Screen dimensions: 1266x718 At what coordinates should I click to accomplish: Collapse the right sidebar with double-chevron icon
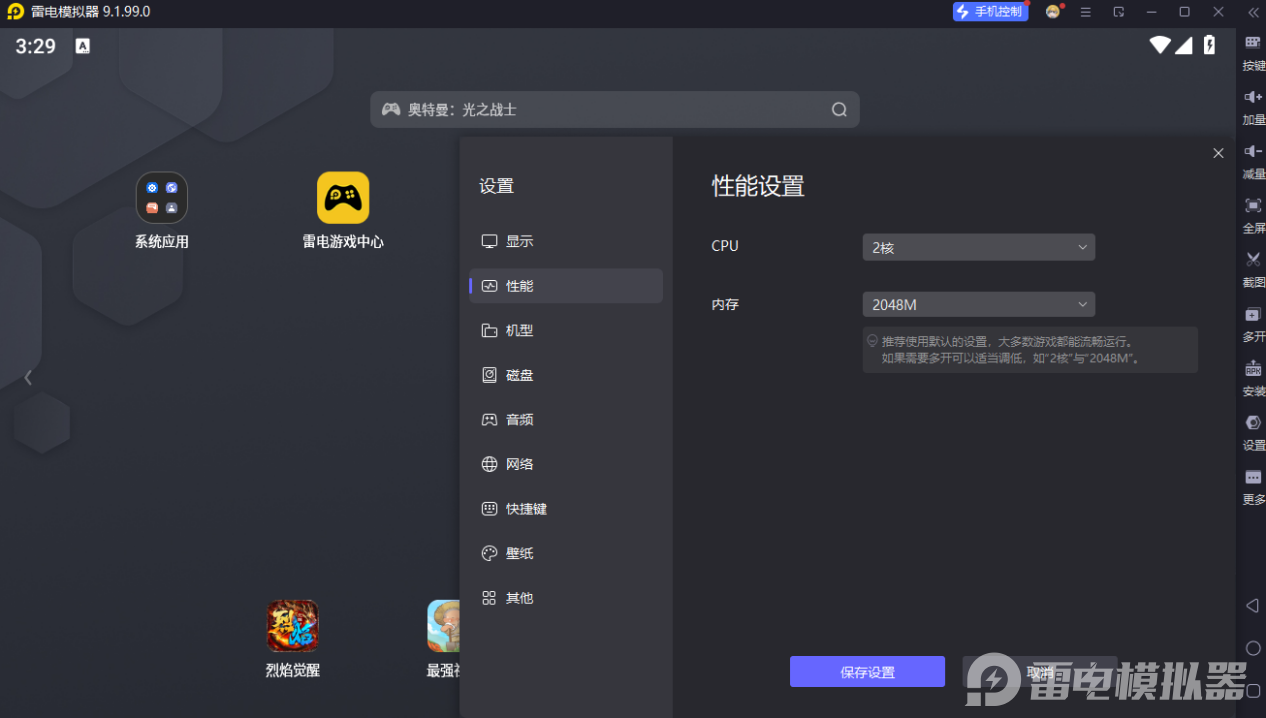click(x=1252, y=12)
